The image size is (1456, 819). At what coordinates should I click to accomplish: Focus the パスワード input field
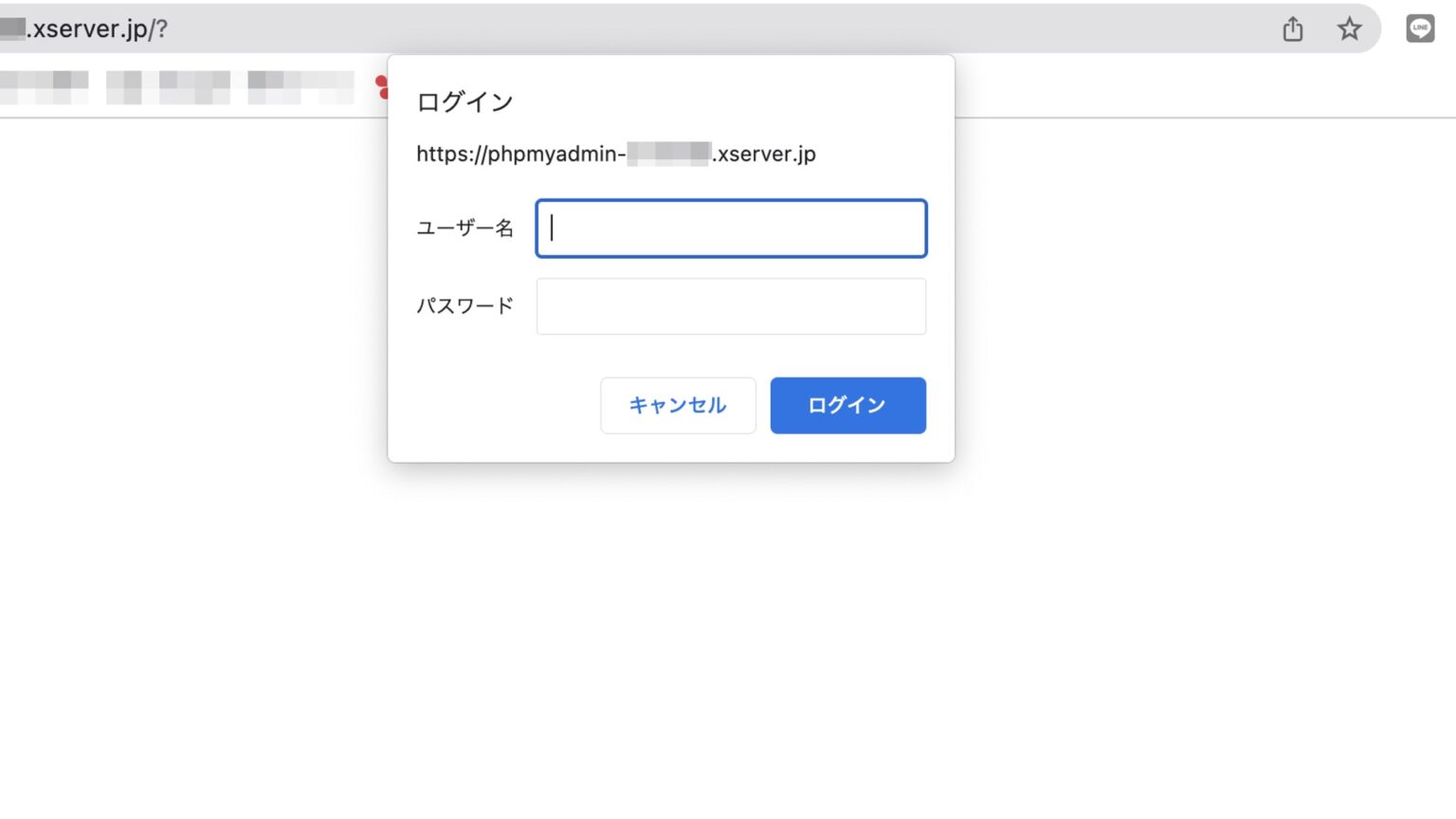pyautogui.click(x=731, y=306)
